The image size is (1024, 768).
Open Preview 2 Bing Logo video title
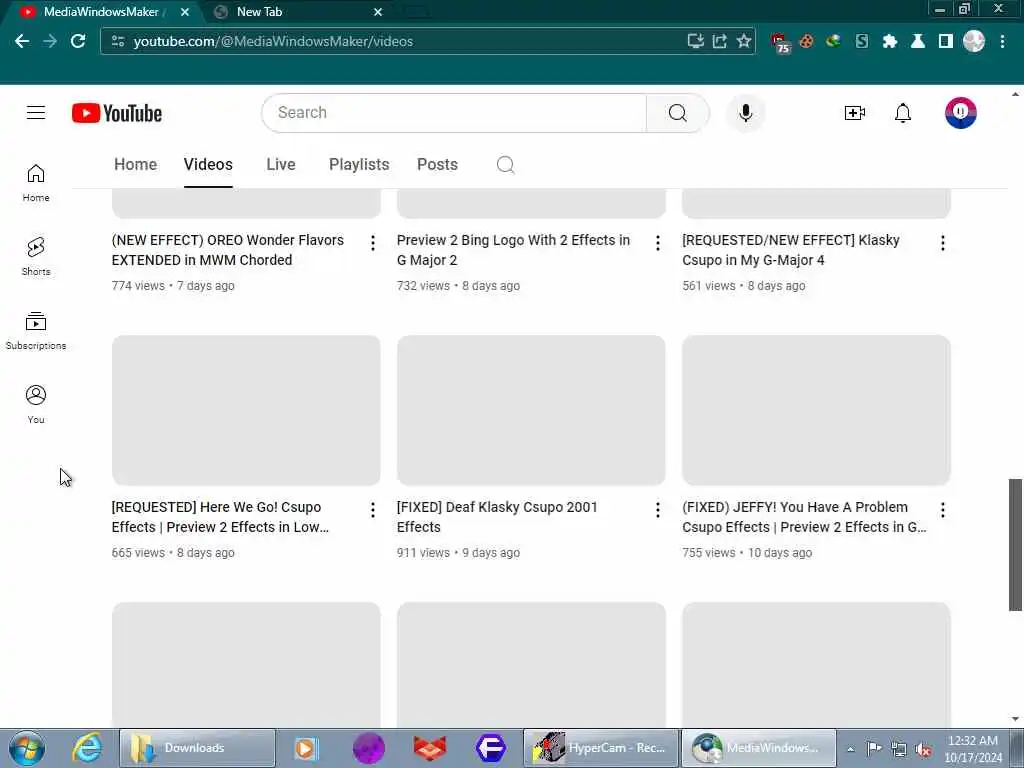click(513, 250)
